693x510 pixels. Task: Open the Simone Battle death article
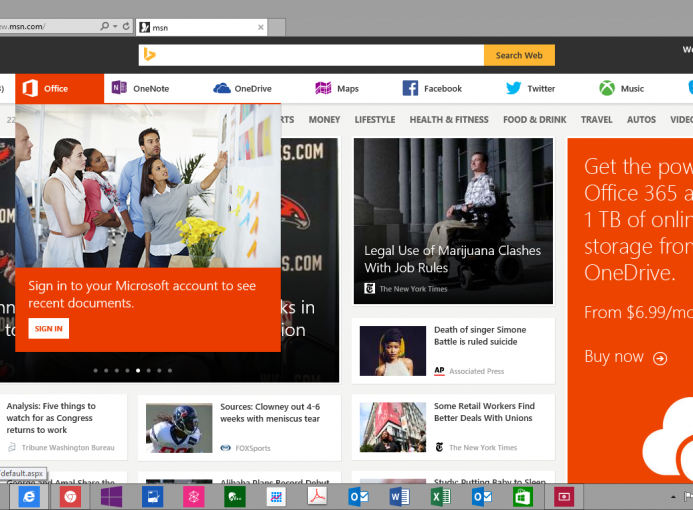tap(480, 336)
